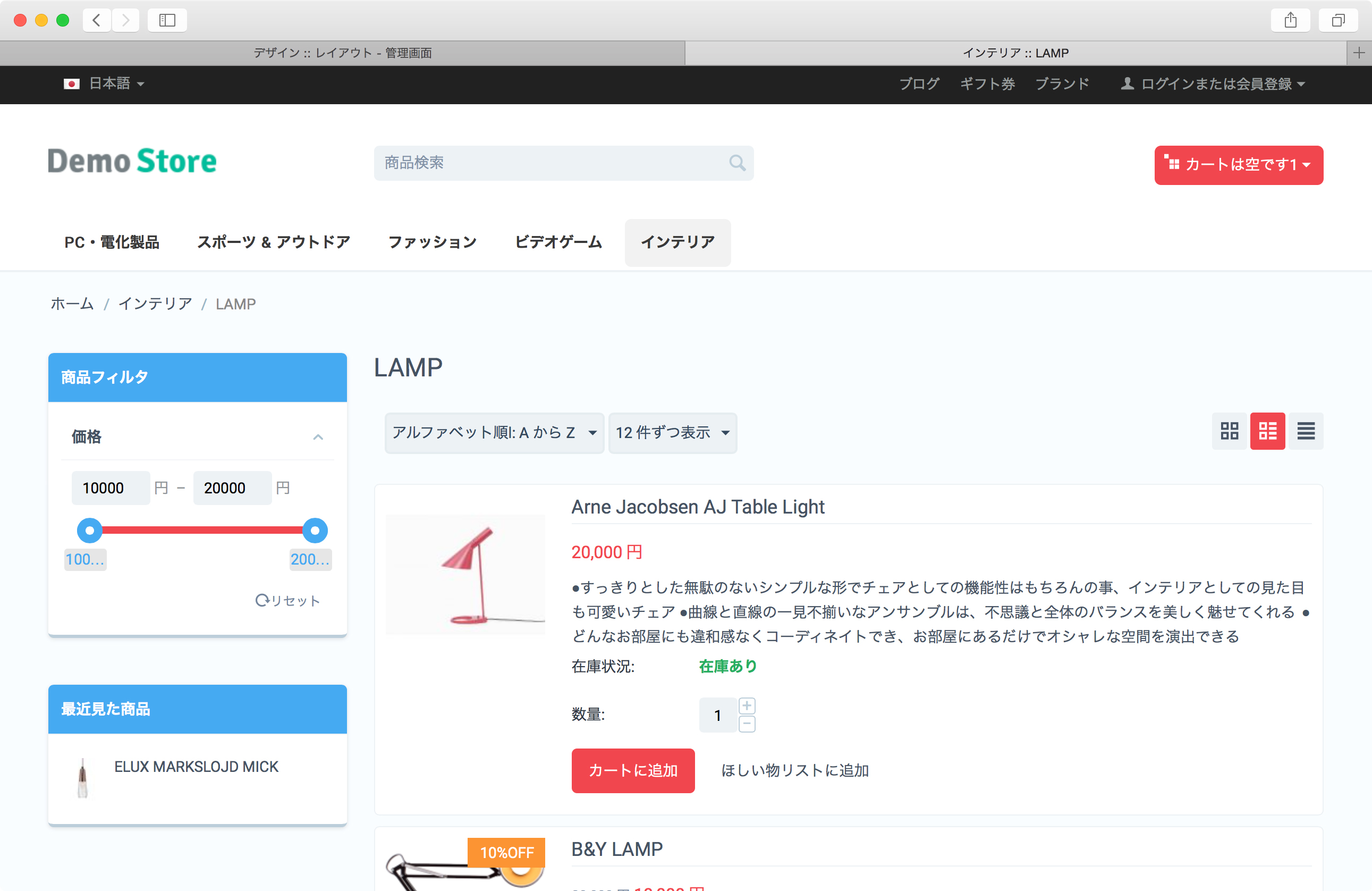This screenshot has height=891, width=1372.
Task: Click カートに追加 button
Action: pos(633,770)
